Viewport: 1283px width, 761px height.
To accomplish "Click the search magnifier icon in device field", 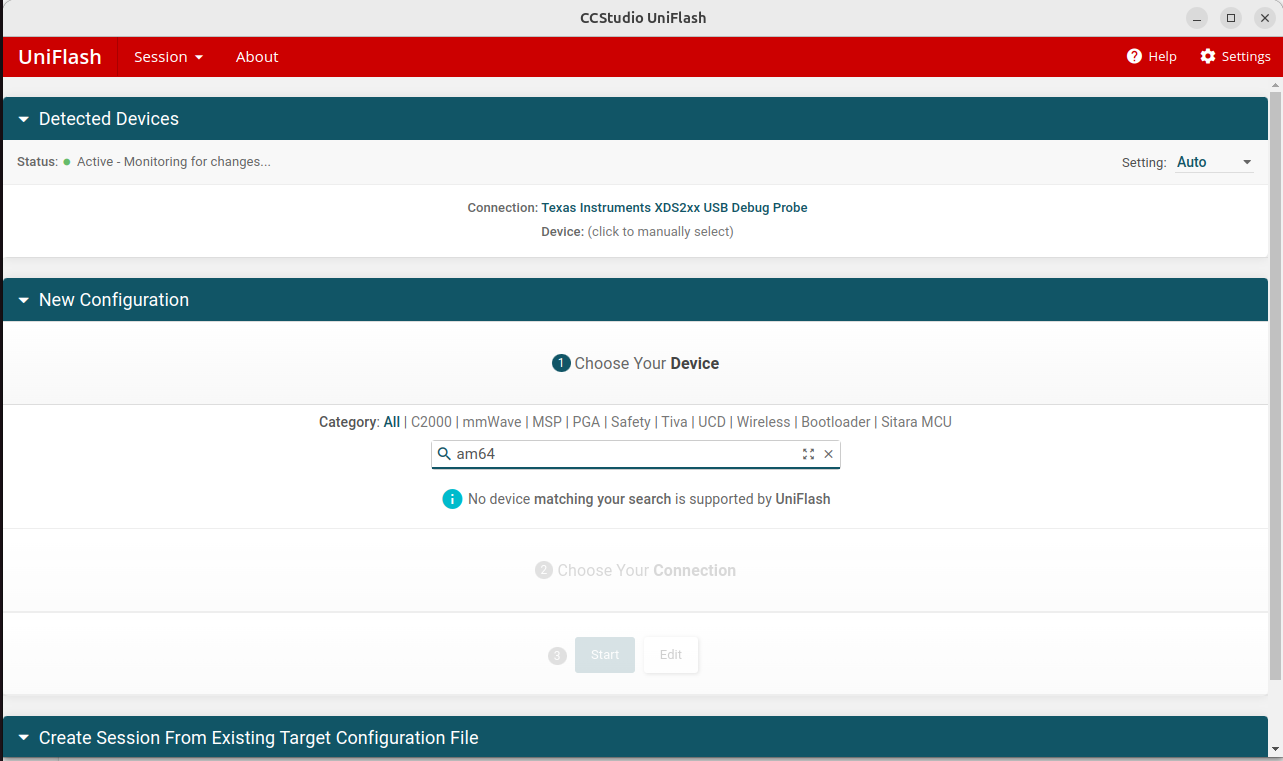I will click(x=445, y=454).
